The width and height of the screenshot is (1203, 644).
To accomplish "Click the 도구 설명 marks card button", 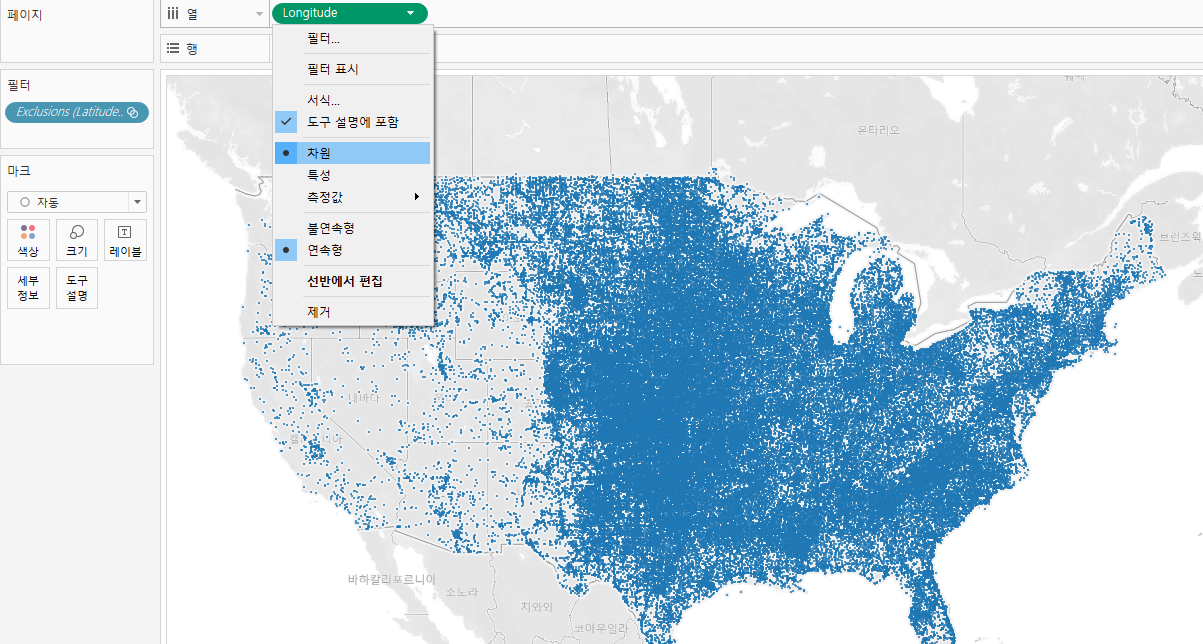I will pyautogui.click(x=77, y=288).
